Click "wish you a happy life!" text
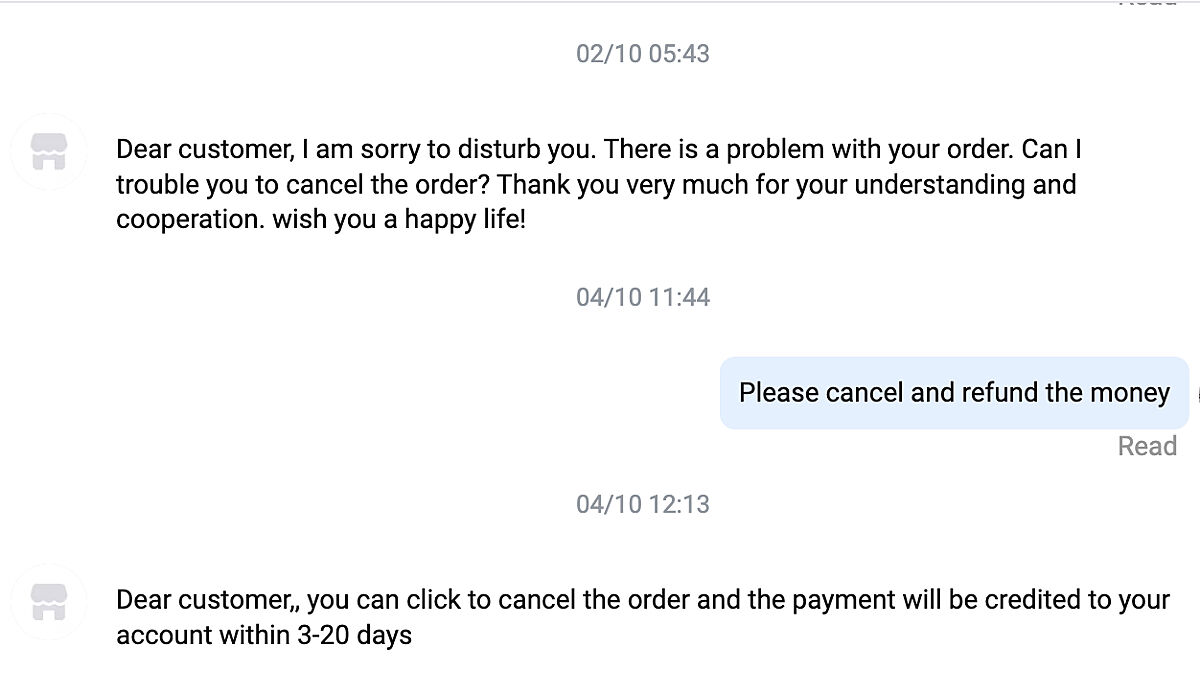Viewport: 1200px width, 694px height. click(x=398, y=220)
